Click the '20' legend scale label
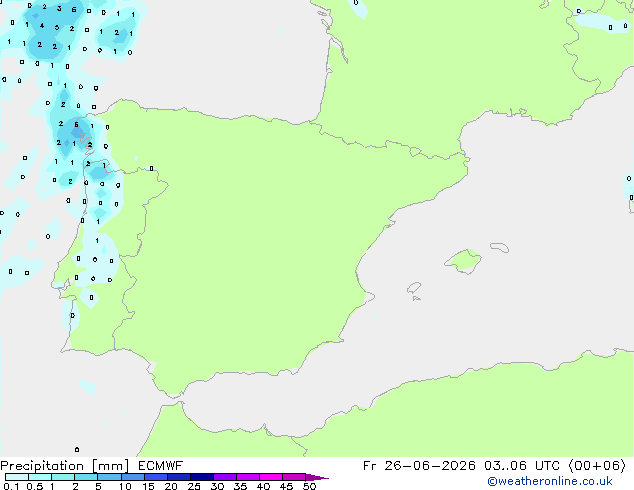The image size is (634, 490). tap(171, 486)
